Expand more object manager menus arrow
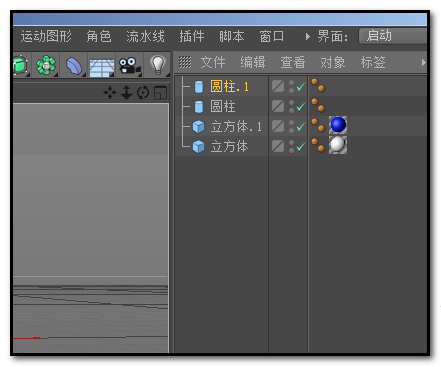 423,62
